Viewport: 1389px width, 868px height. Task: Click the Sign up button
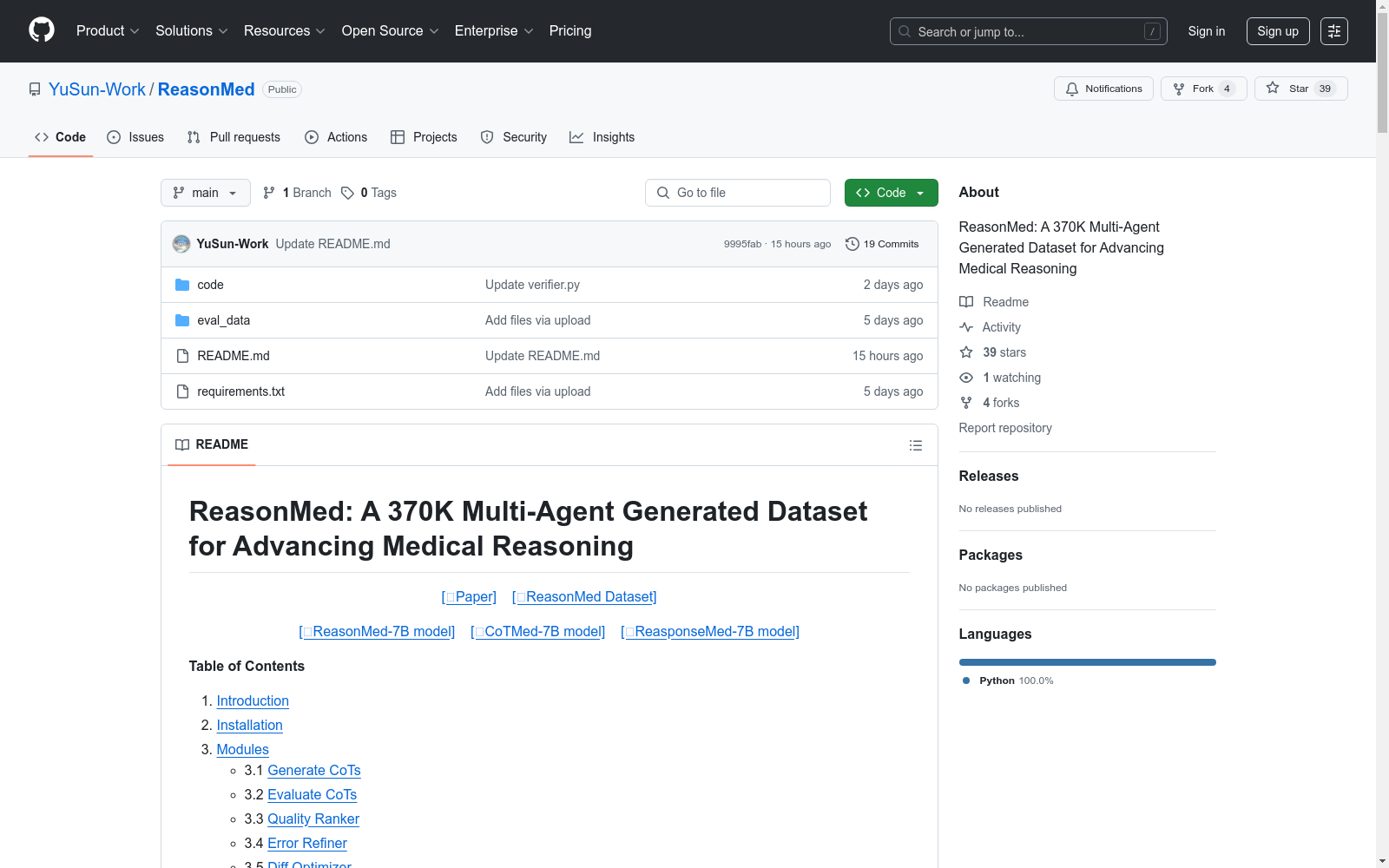(x=1278, y=31)
